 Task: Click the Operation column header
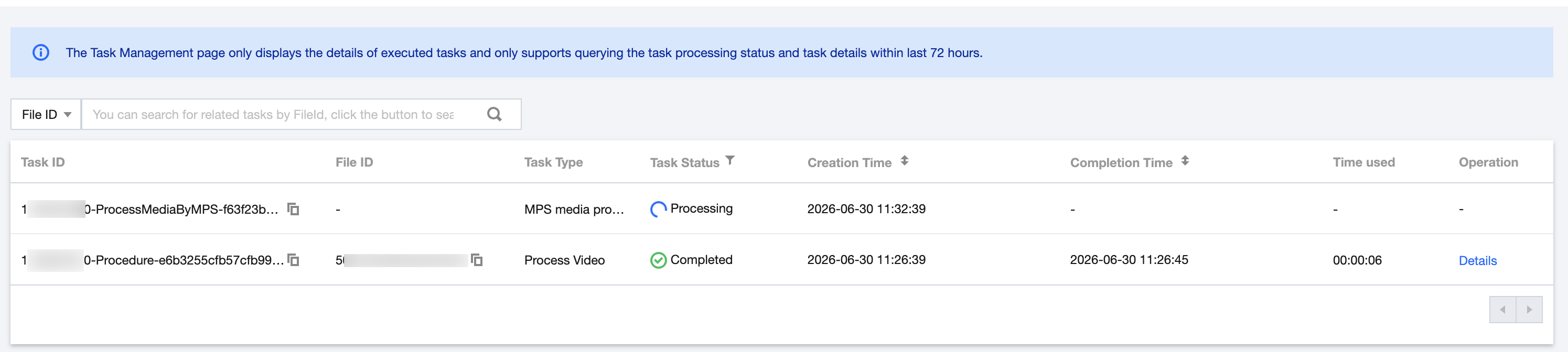[1488, 162]
